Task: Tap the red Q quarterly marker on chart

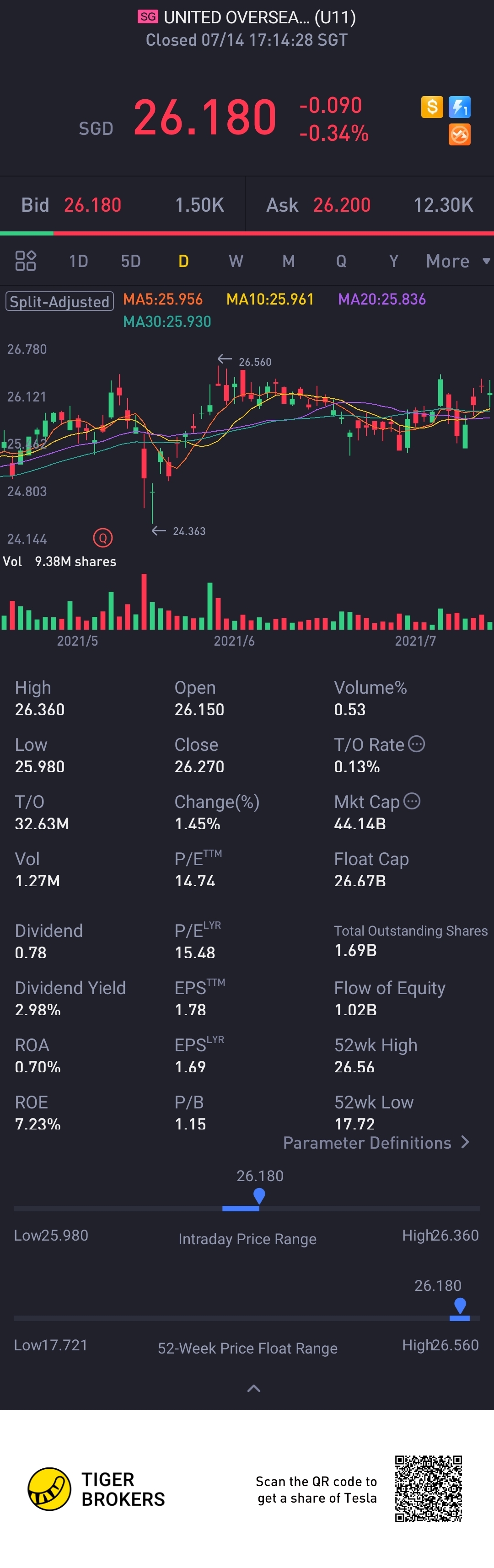Action: tap(102, 538)
